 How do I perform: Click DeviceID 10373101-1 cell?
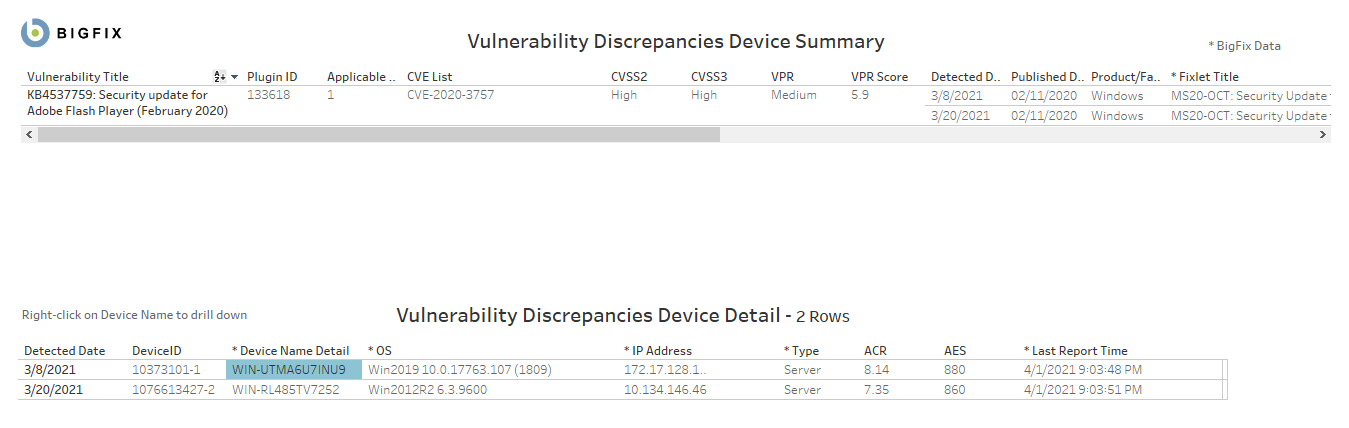[166, 370]
